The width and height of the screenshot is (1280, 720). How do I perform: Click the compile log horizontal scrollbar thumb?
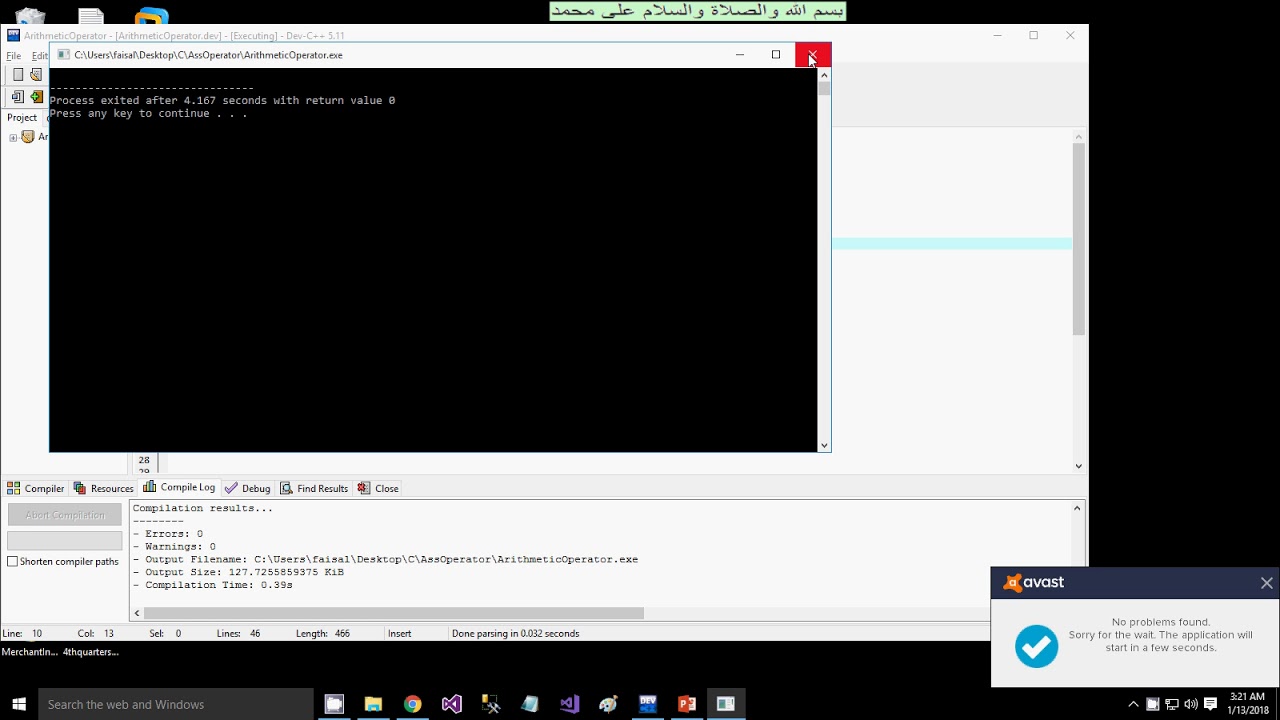click(x=394, y=613)
